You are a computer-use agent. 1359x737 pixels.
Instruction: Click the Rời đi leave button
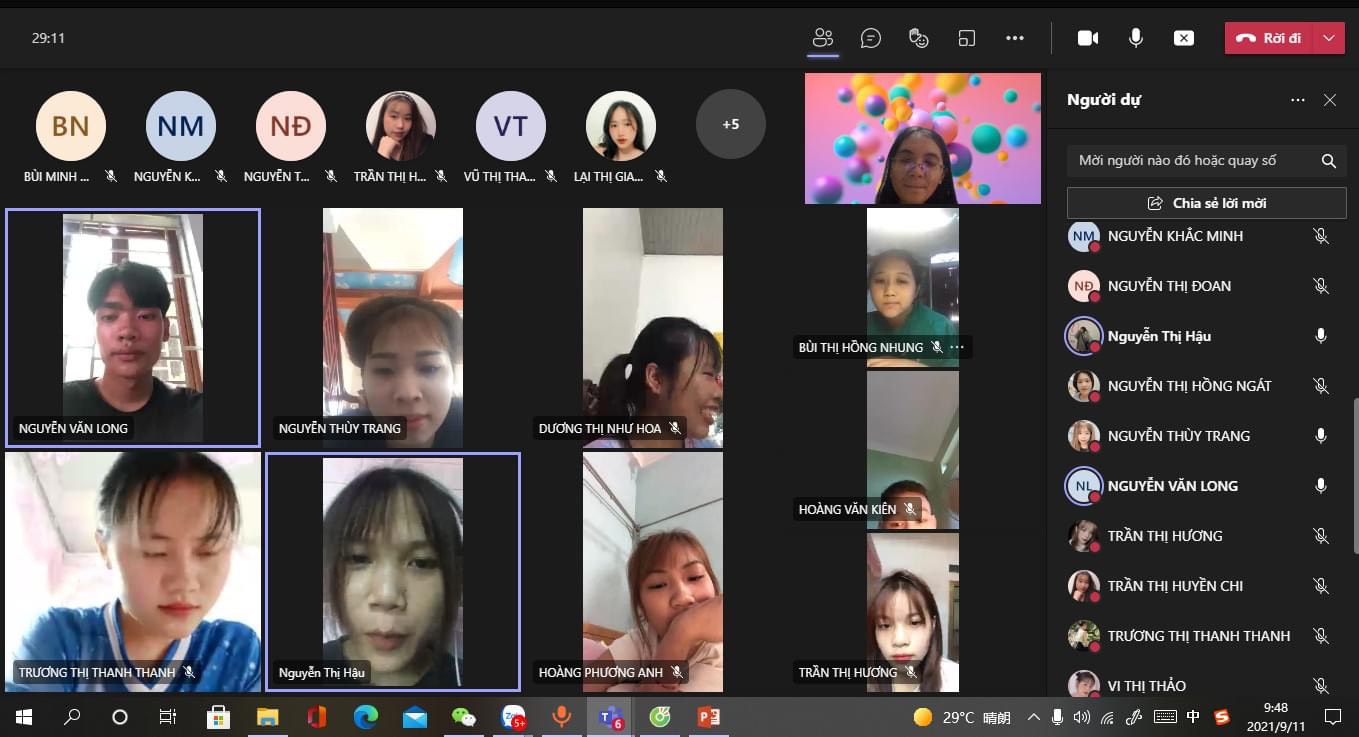point(1270,38)
